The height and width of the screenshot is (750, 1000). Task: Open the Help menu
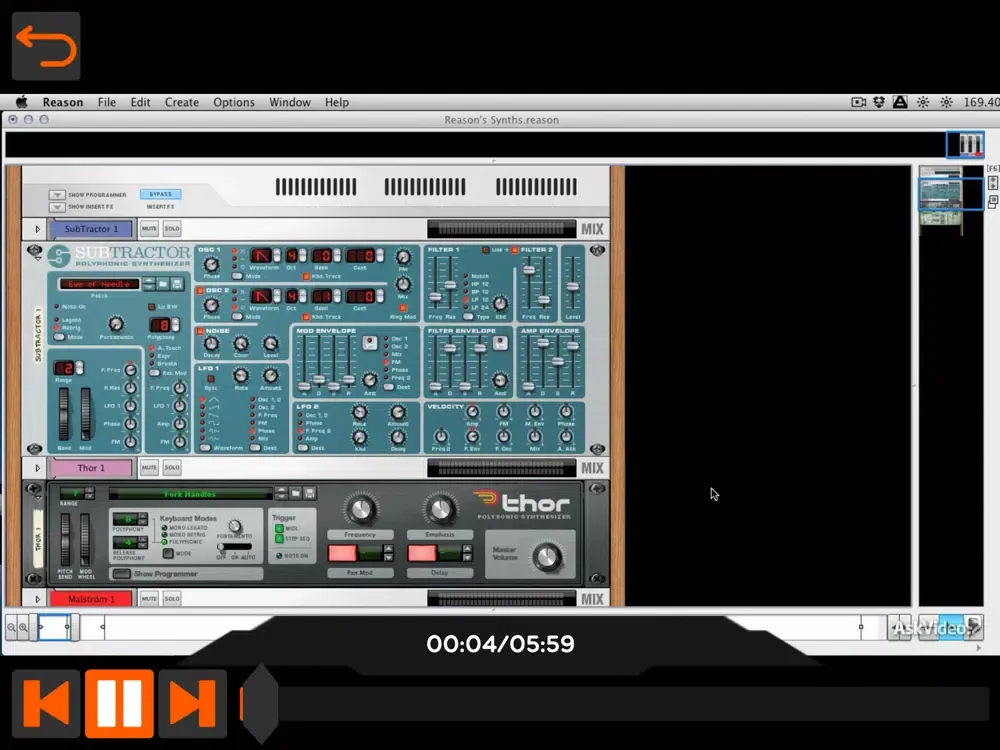point(337,102)
